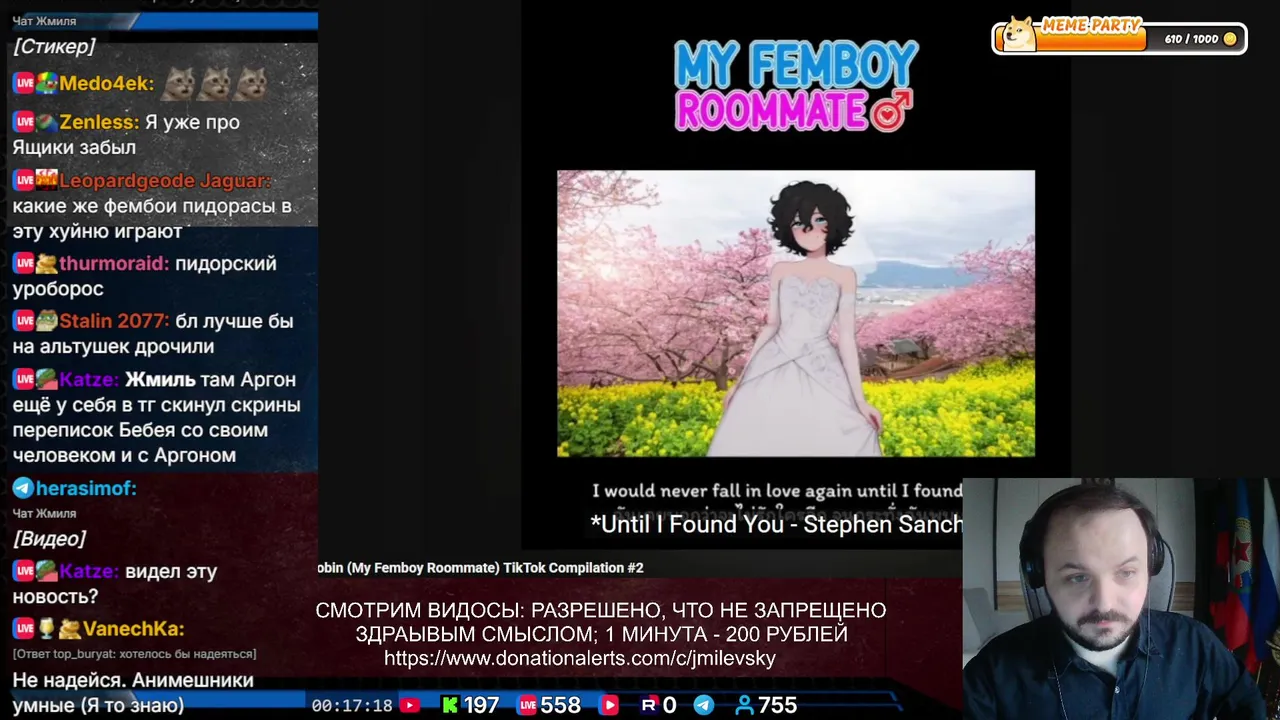Click the male symbol in the Femboy Roommate logo
This screenshot has width=1280, height=720.
891,110
